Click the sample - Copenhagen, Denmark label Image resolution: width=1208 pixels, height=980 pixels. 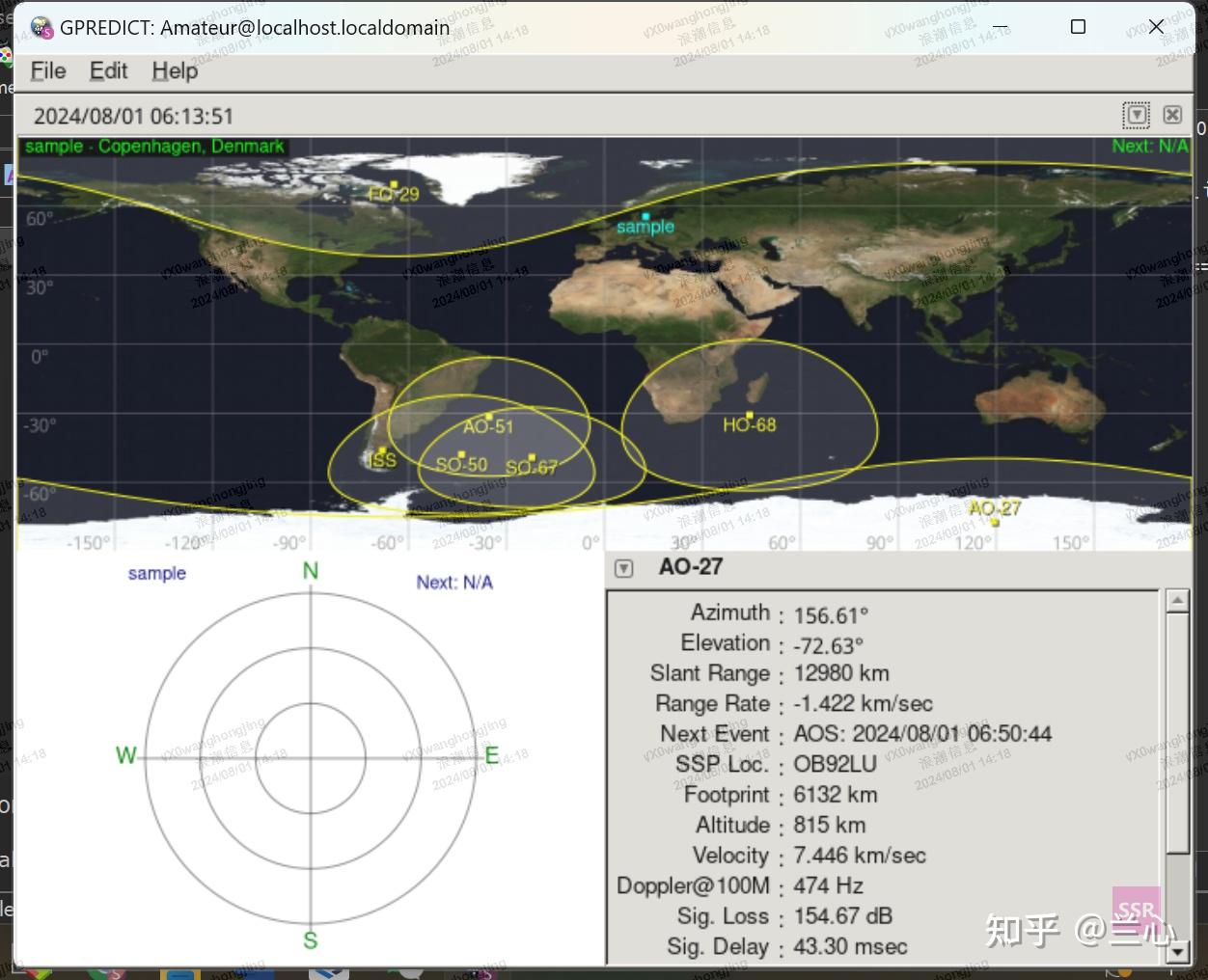[152, 146]
